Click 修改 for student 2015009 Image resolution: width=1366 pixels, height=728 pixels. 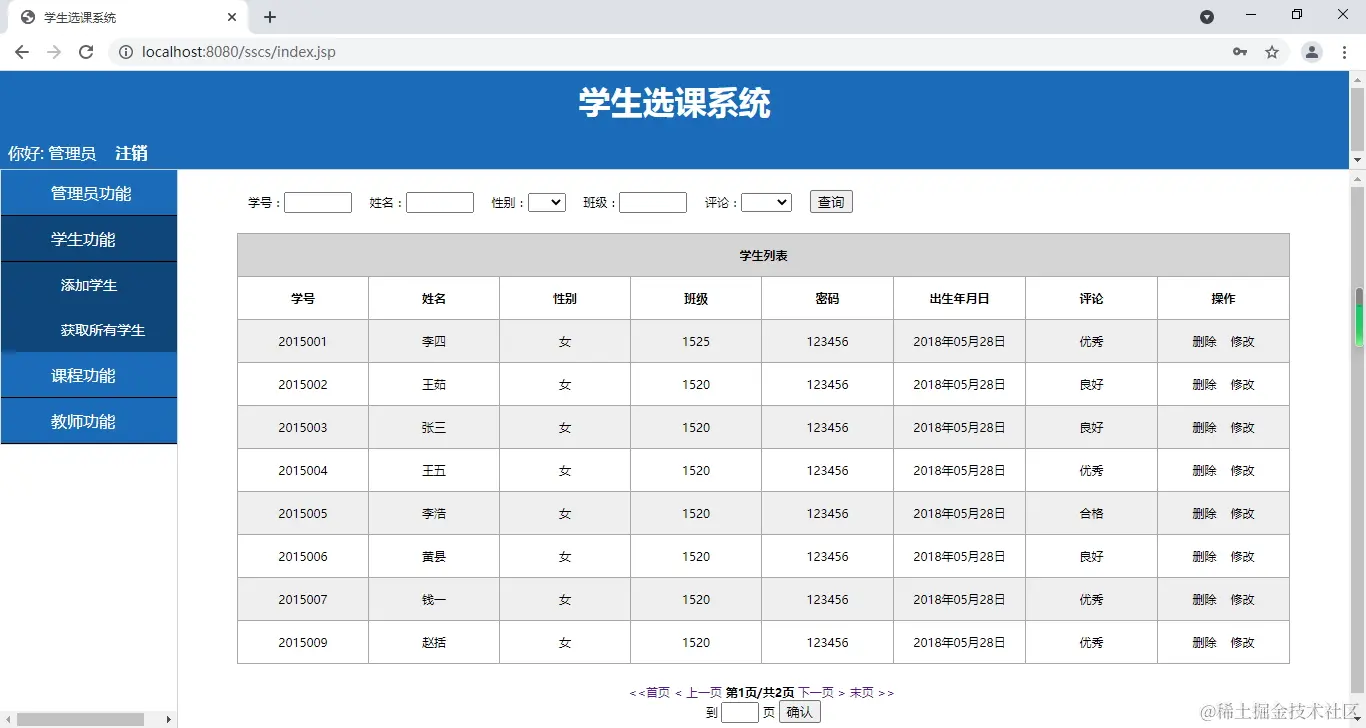(x=1243, y=642)
